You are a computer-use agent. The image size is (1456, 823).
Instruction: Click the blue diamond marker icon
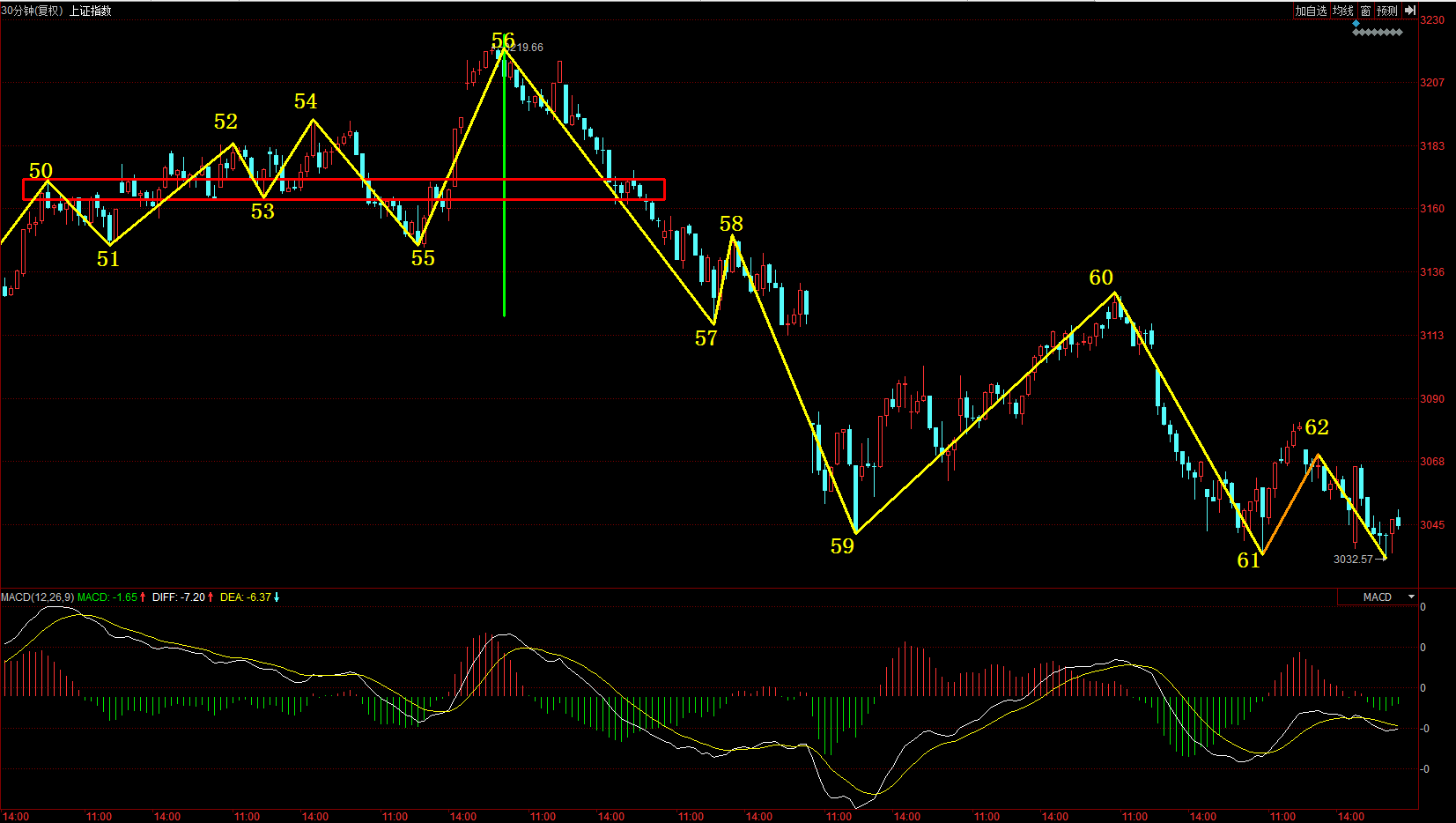[1356, 24]
